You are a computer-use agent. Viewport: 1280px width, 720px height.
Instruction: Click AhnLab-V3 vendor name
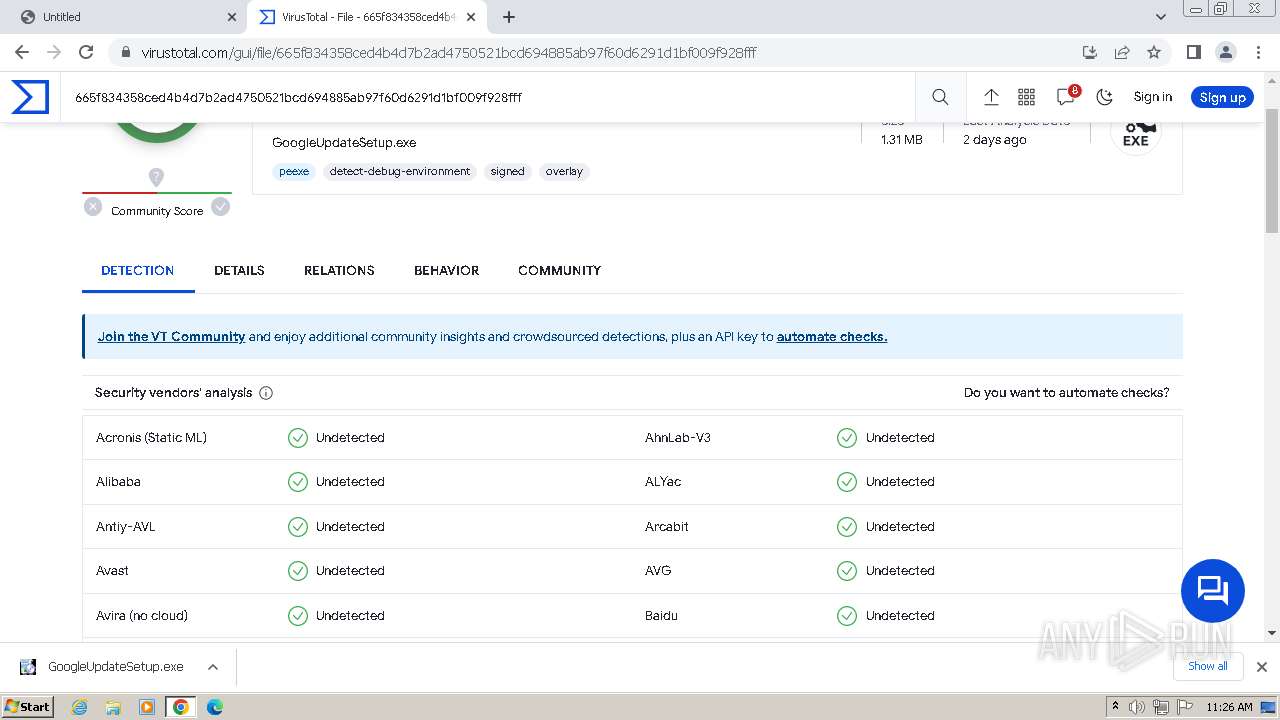(678, 438)
